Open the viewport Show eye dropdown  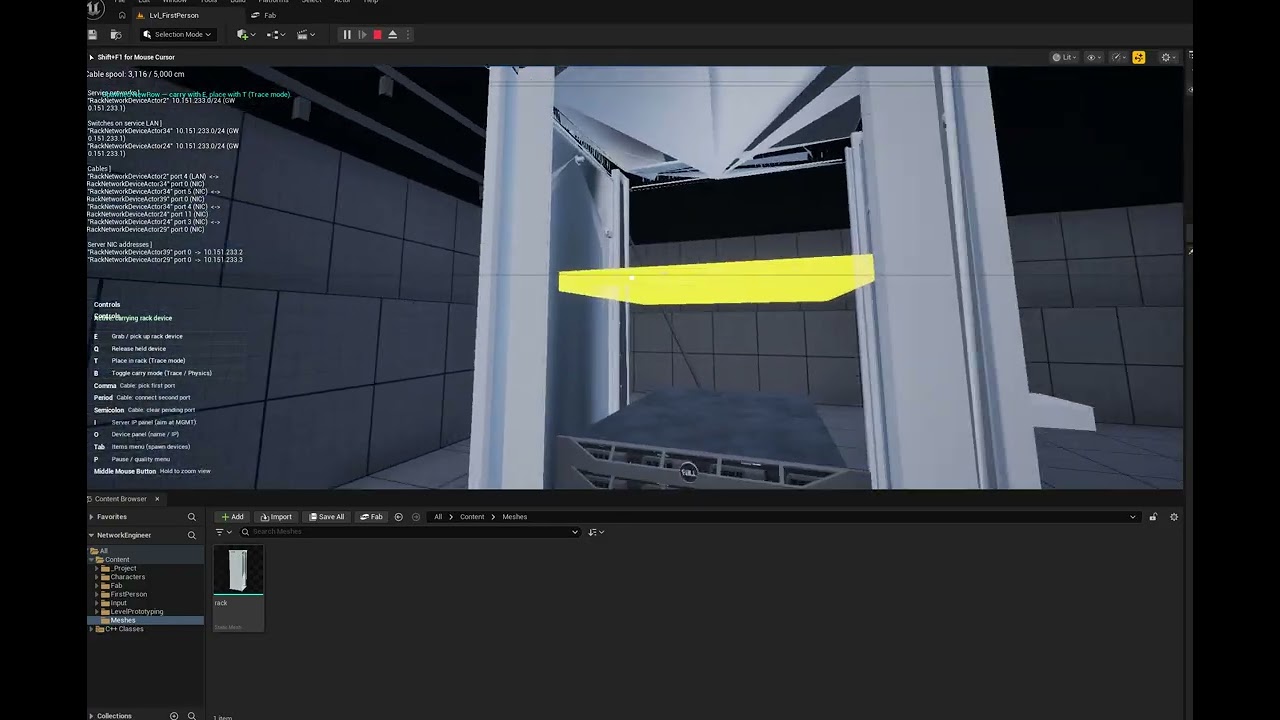tap(1094, 57)
